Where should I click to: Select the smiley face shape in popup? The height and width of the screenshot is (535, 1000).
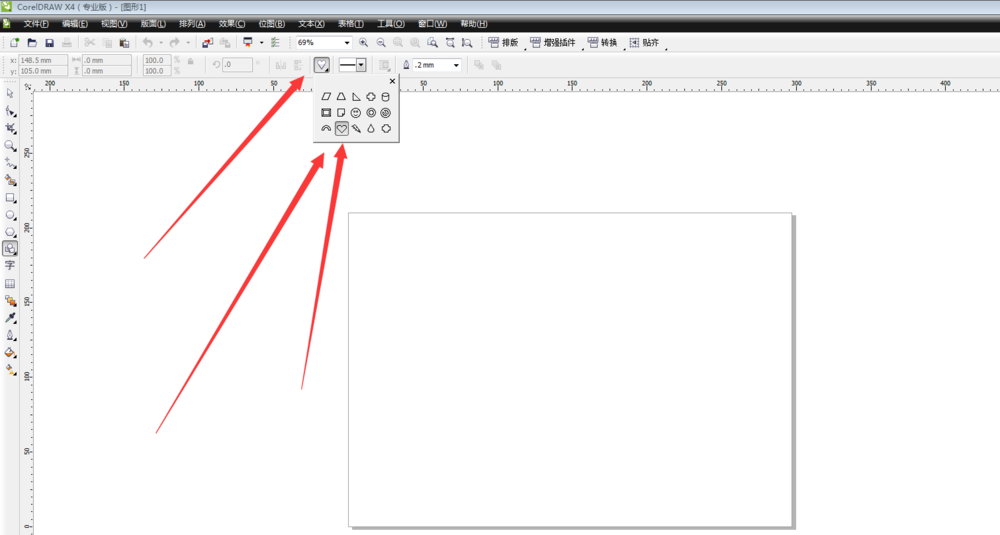[356, 113]
